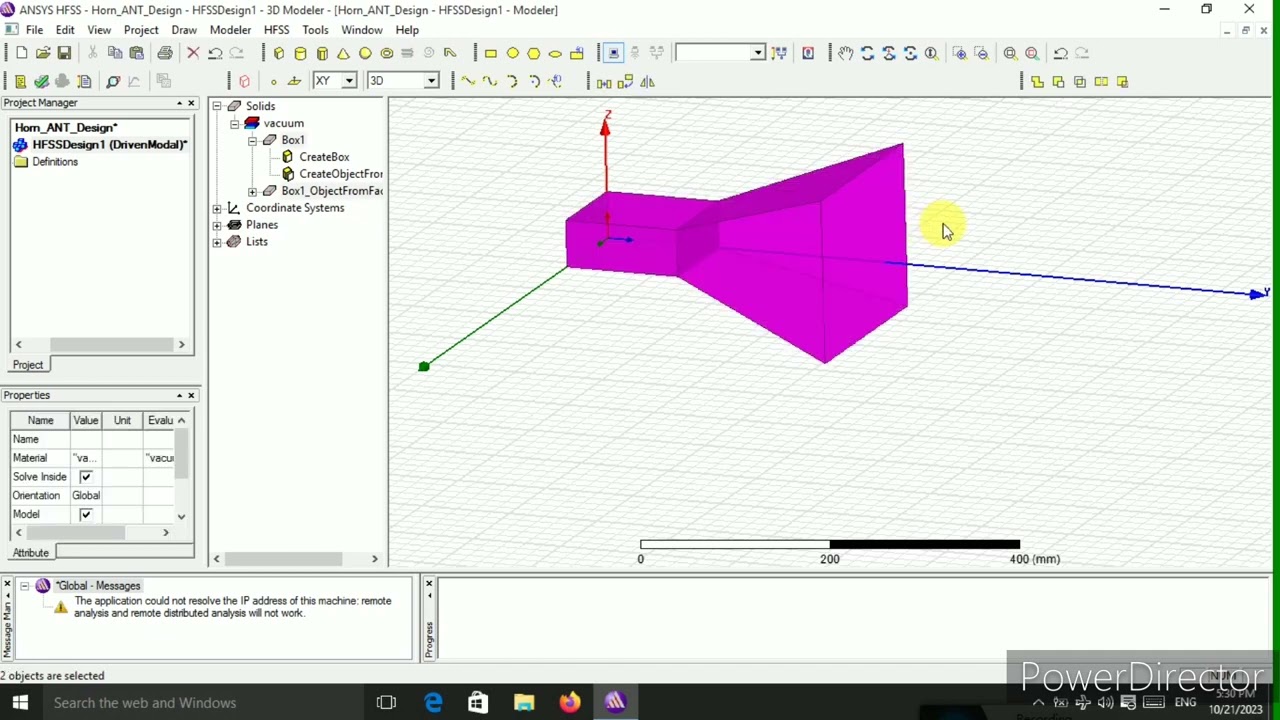Select the Draw ellipse tool

[x=555, y=53]
